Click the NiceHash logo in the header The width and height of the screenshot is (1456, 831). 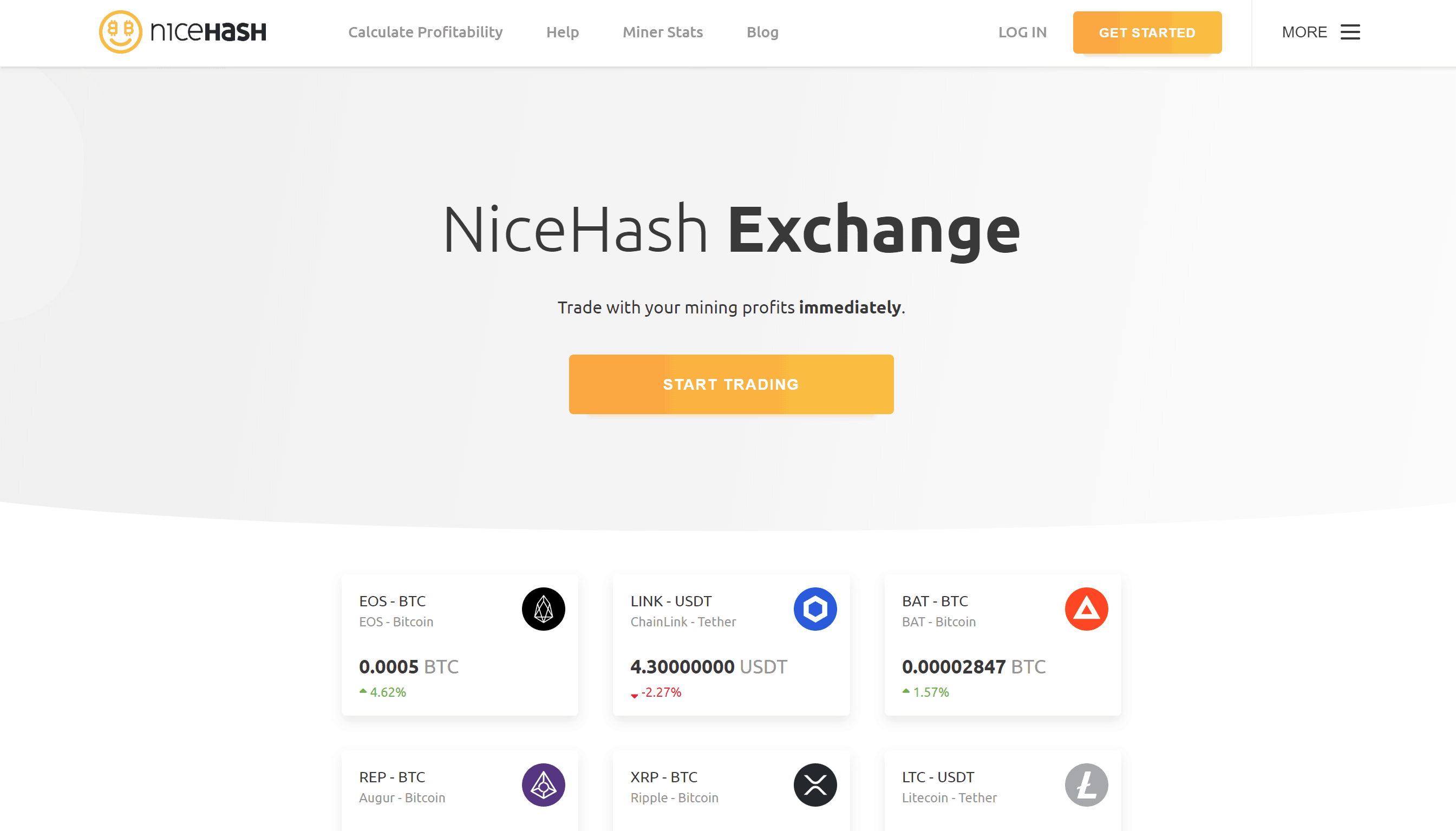coord(183,32)
